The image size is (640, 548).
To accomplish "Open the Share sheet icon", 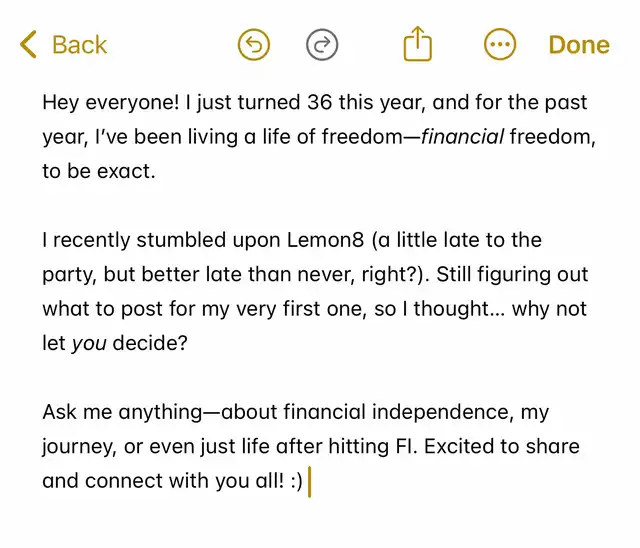I will pyautogui.click(x=418, y=44).
